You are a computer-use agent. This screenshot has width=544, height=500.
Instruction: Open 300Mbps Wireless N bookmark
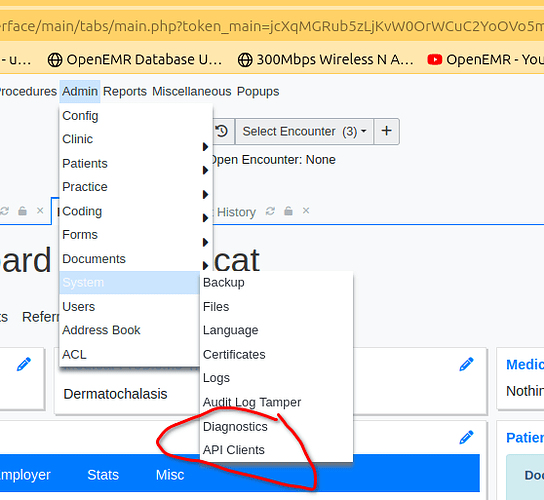pos(325,60)
